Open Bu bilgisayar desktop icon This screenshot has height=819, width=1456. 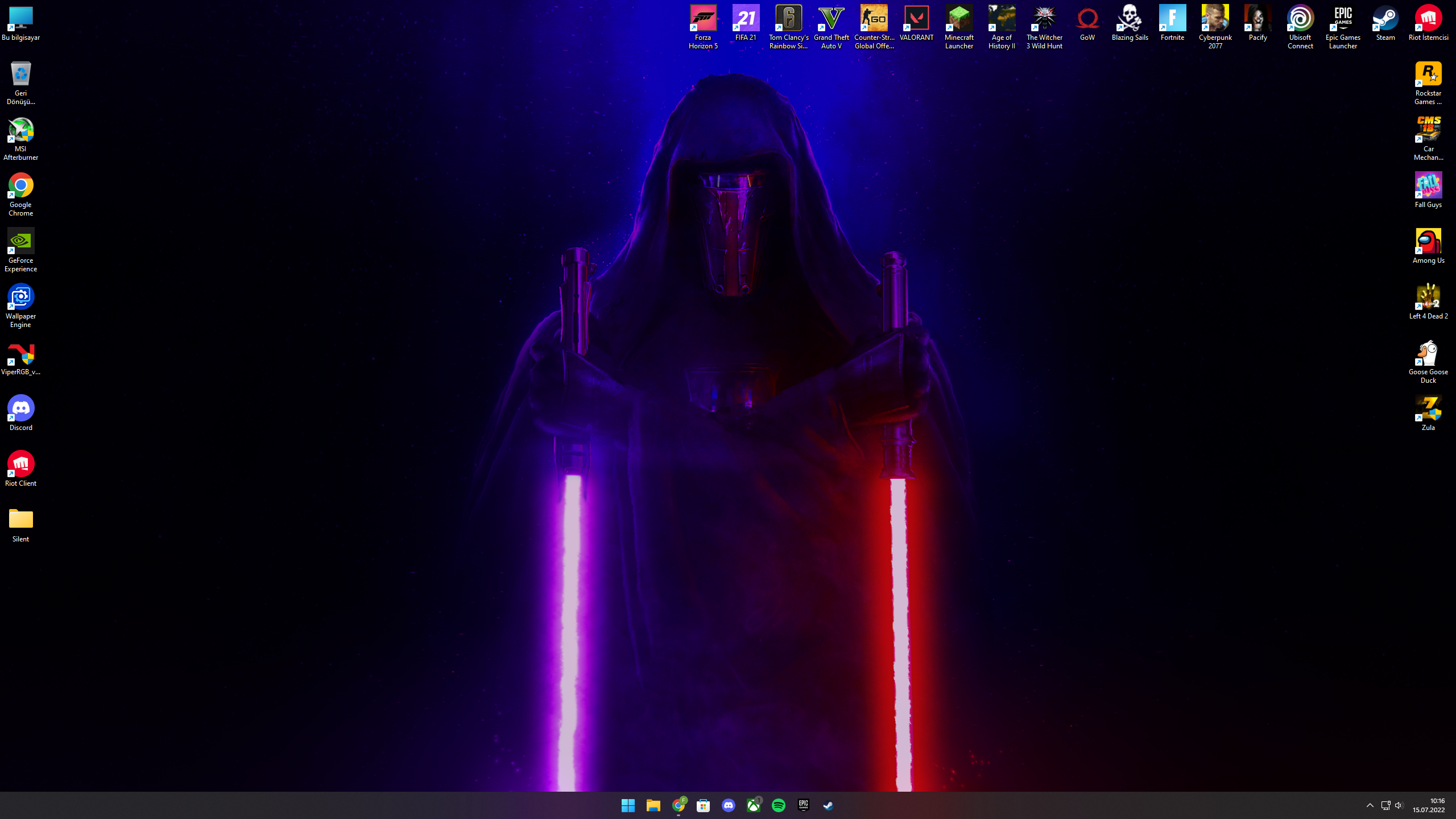coord(20,24)
